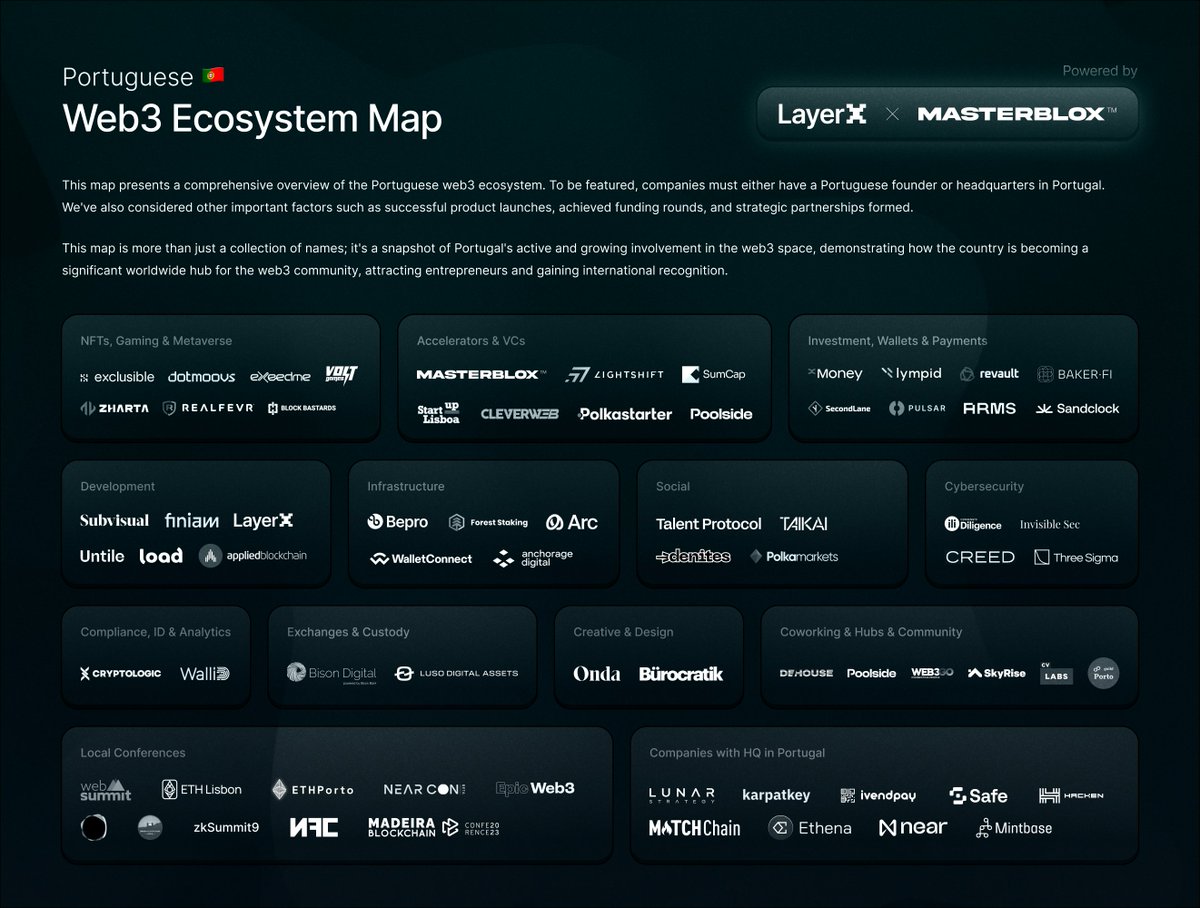
Task: Select the Sandclock logo
Action: click(x=1078, y=408)
